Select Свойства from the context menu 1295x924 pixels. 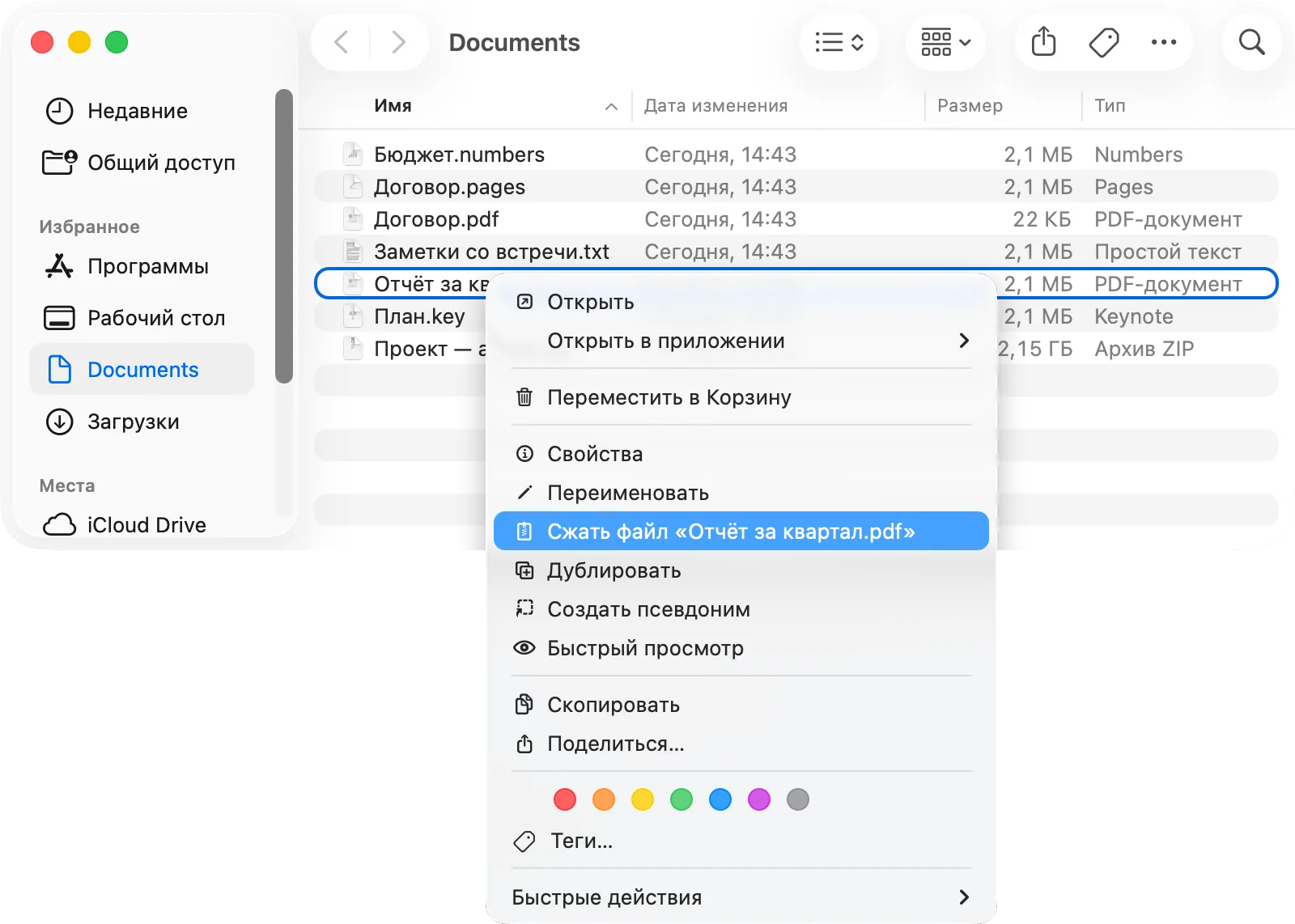coord(741,454)
